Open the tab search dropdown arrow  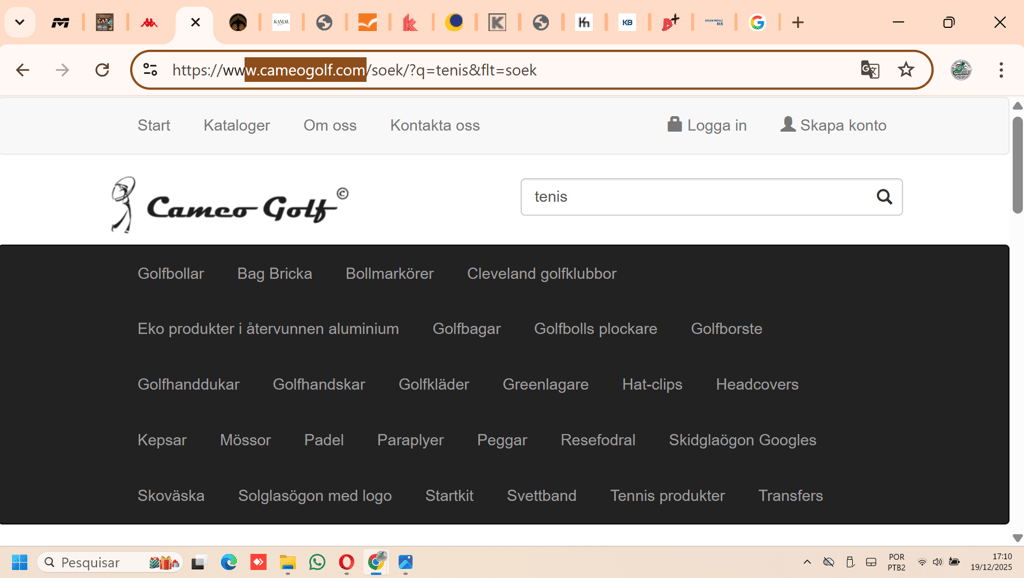pos(20,22)
